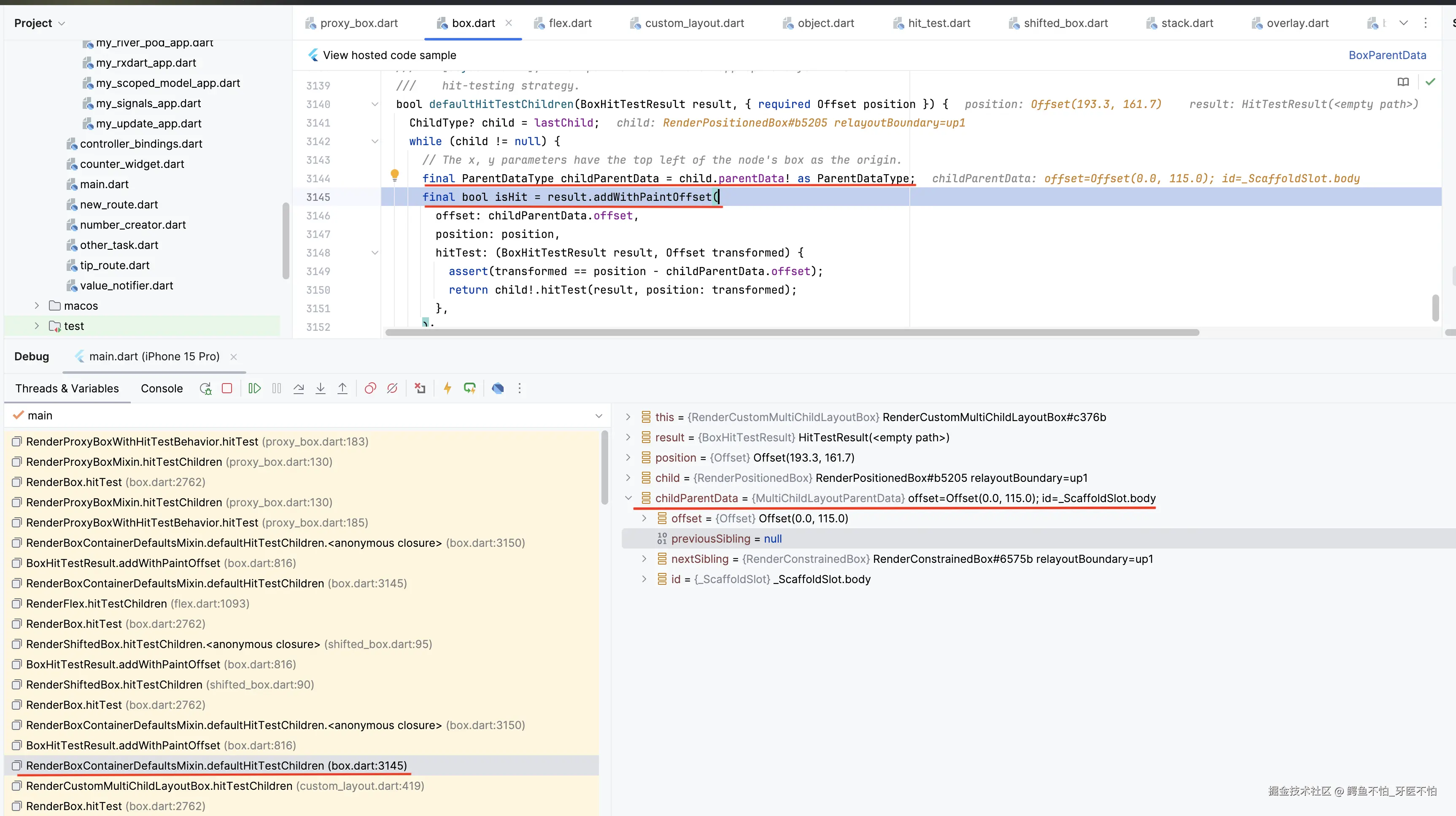1456x816 pixels.
Task: Toggle reader mode book icon
Action: (1403, 82)
